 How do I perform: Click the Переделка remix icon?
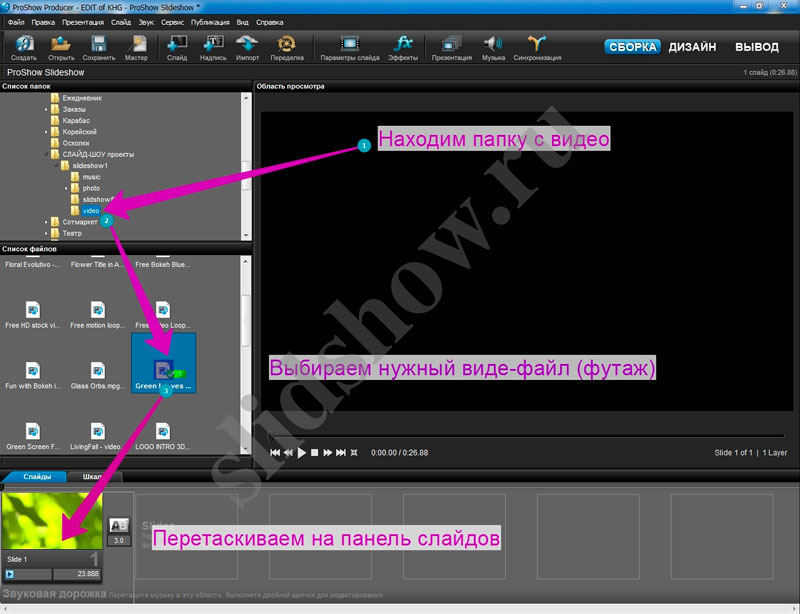287,47
